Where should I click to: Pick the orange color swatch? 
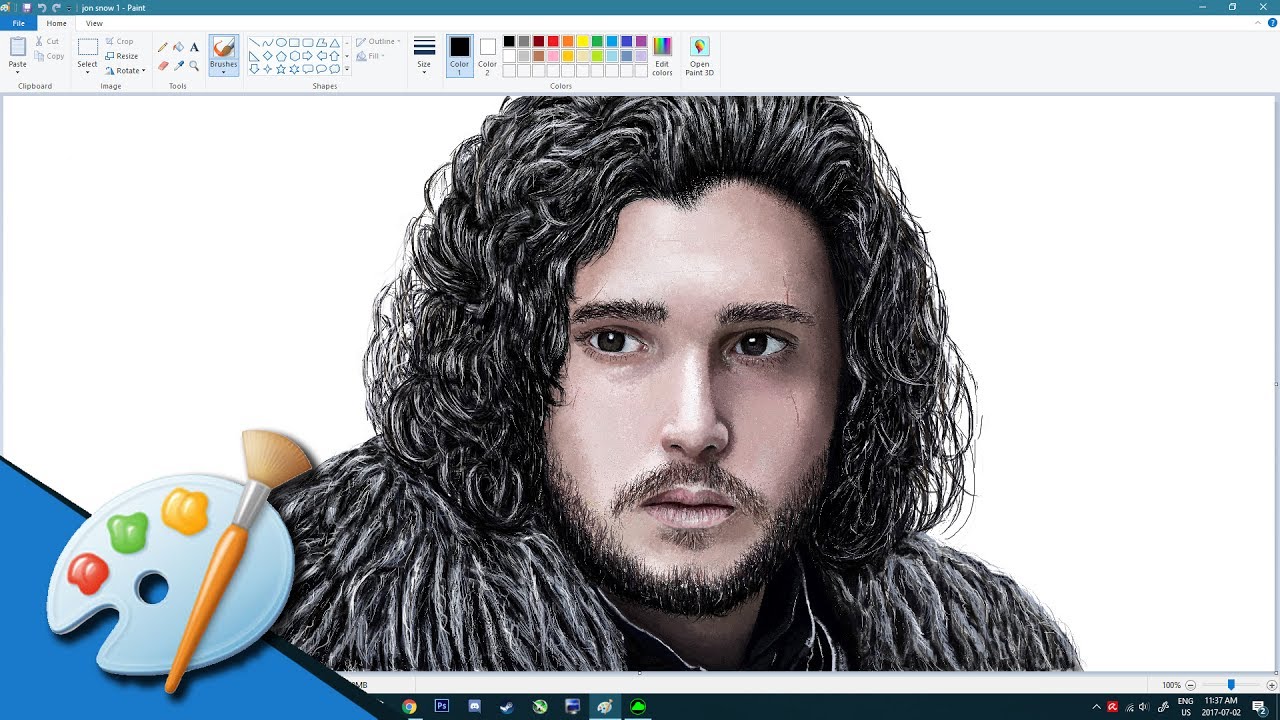click(568, 41)
